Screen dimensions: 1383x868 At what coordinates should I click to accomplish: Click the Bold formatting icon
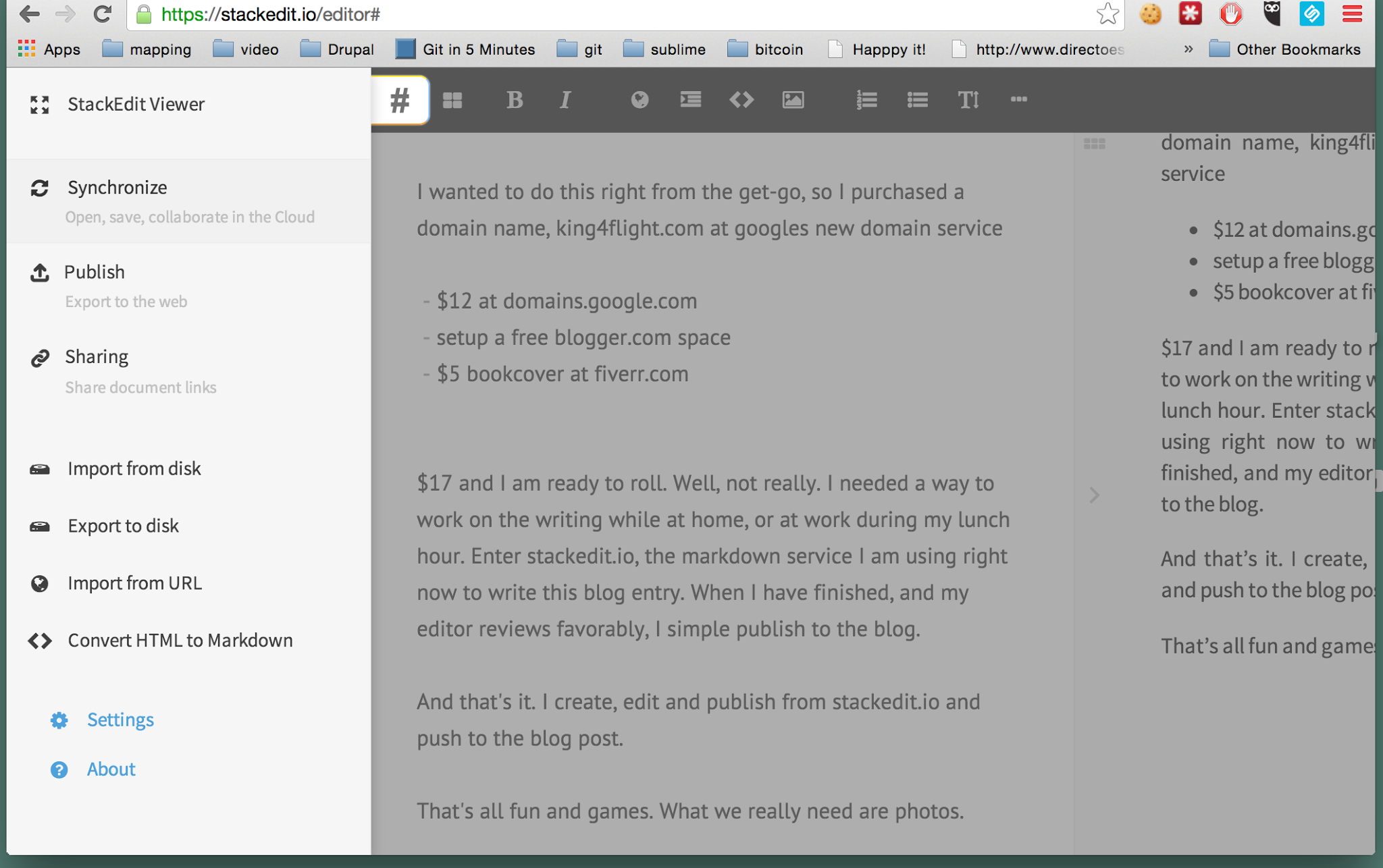click(516, 98)
